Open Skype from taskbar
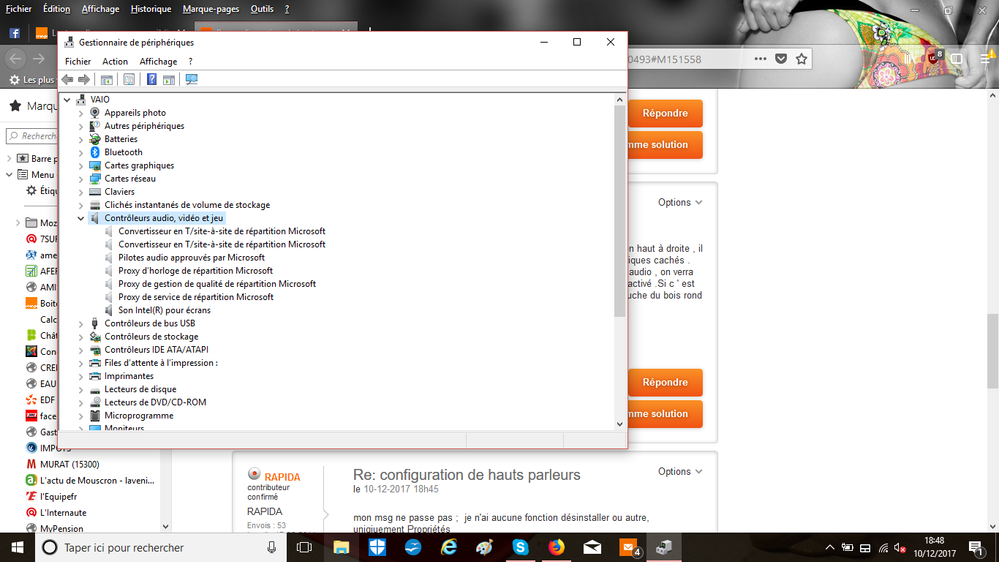Viewport: 999px width, 562px height. pyautogui.click(x=521, y=547)
